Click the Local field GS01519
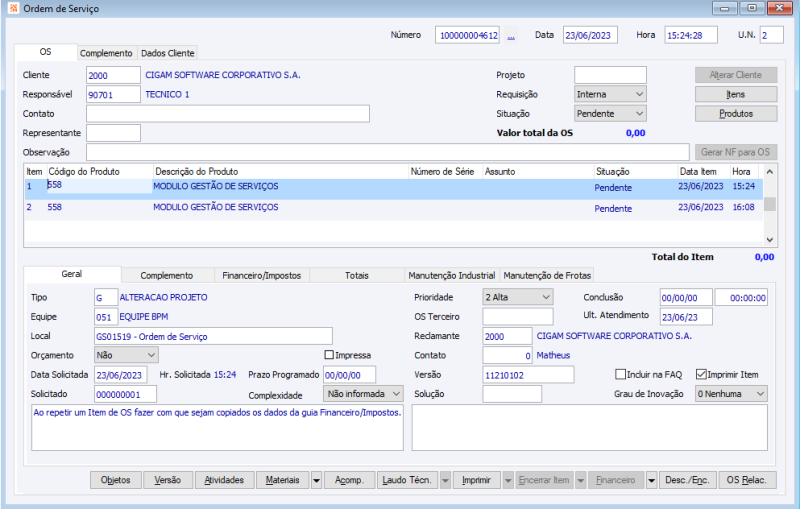Viewport: 800px width, 509px height. (x=213, y=336)
